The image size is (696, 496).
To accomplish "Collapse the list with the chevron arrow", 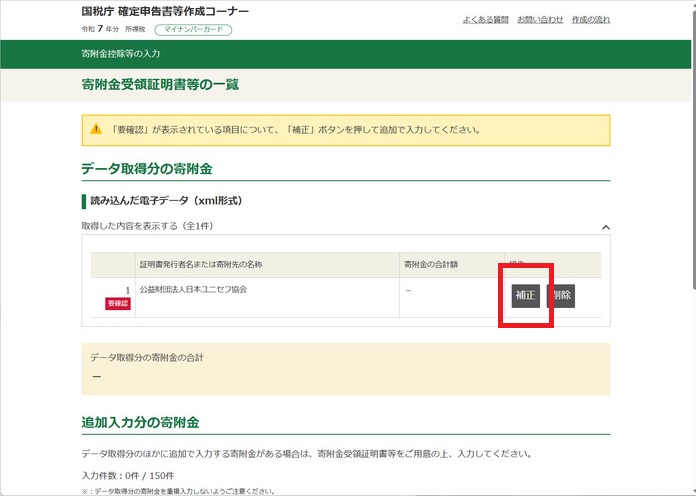I will coord(605,227).
